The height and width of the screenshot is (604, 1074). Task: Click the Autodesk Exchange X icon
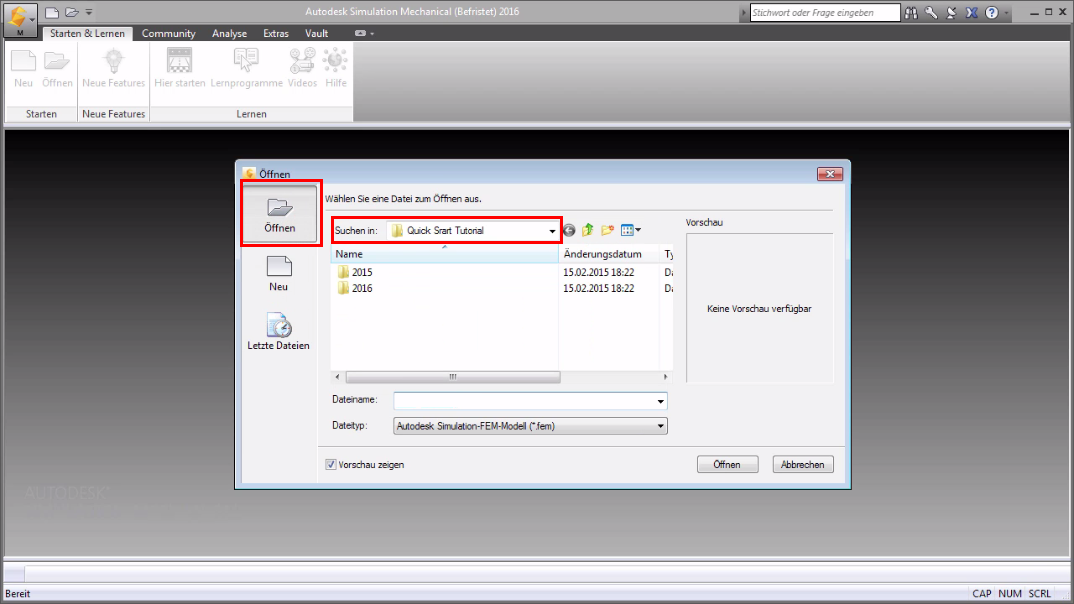[971, 12]
